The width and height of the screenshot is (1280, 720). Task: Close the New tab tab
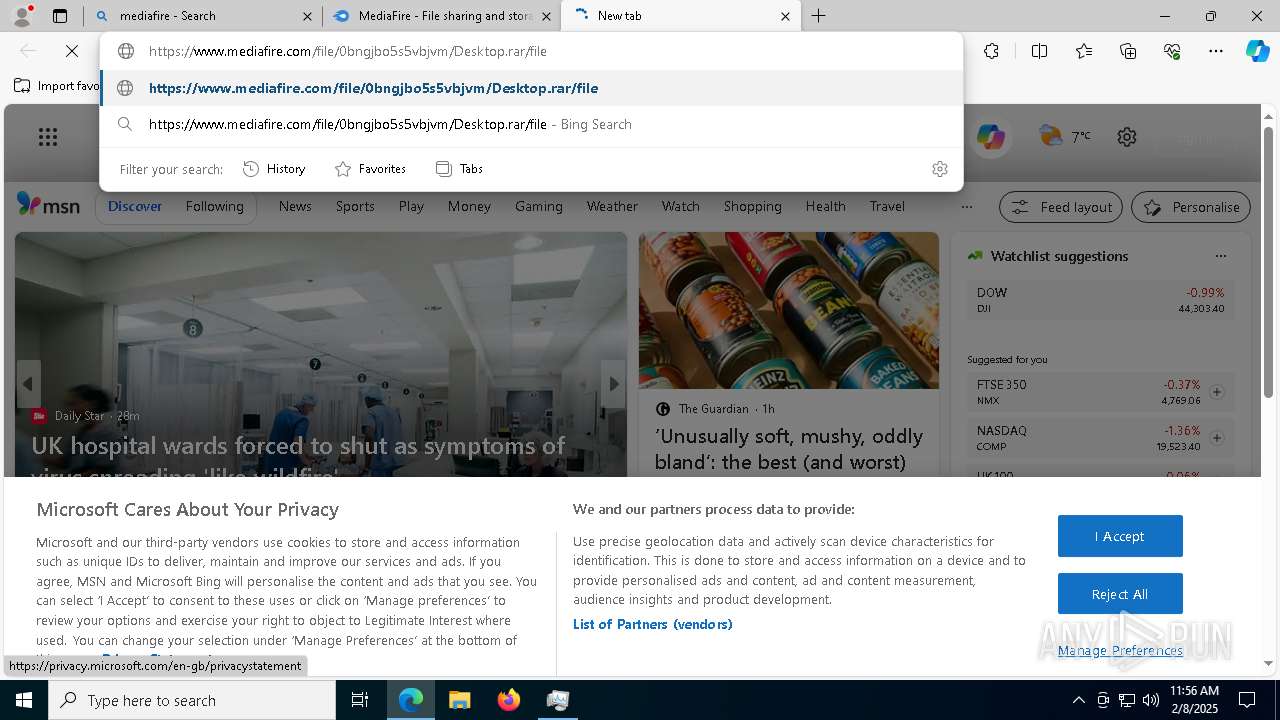click(x=785, y=16)
